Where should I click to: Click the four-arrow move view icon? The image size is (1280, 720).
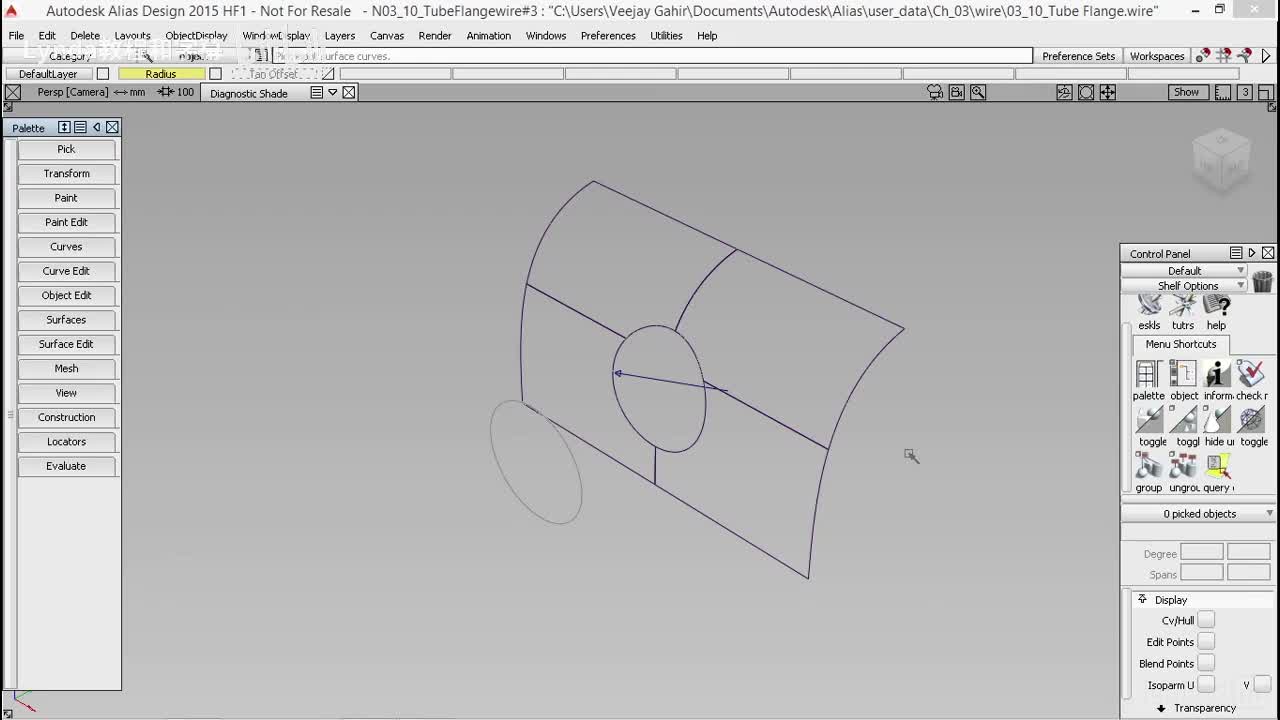pos(1108,92)
